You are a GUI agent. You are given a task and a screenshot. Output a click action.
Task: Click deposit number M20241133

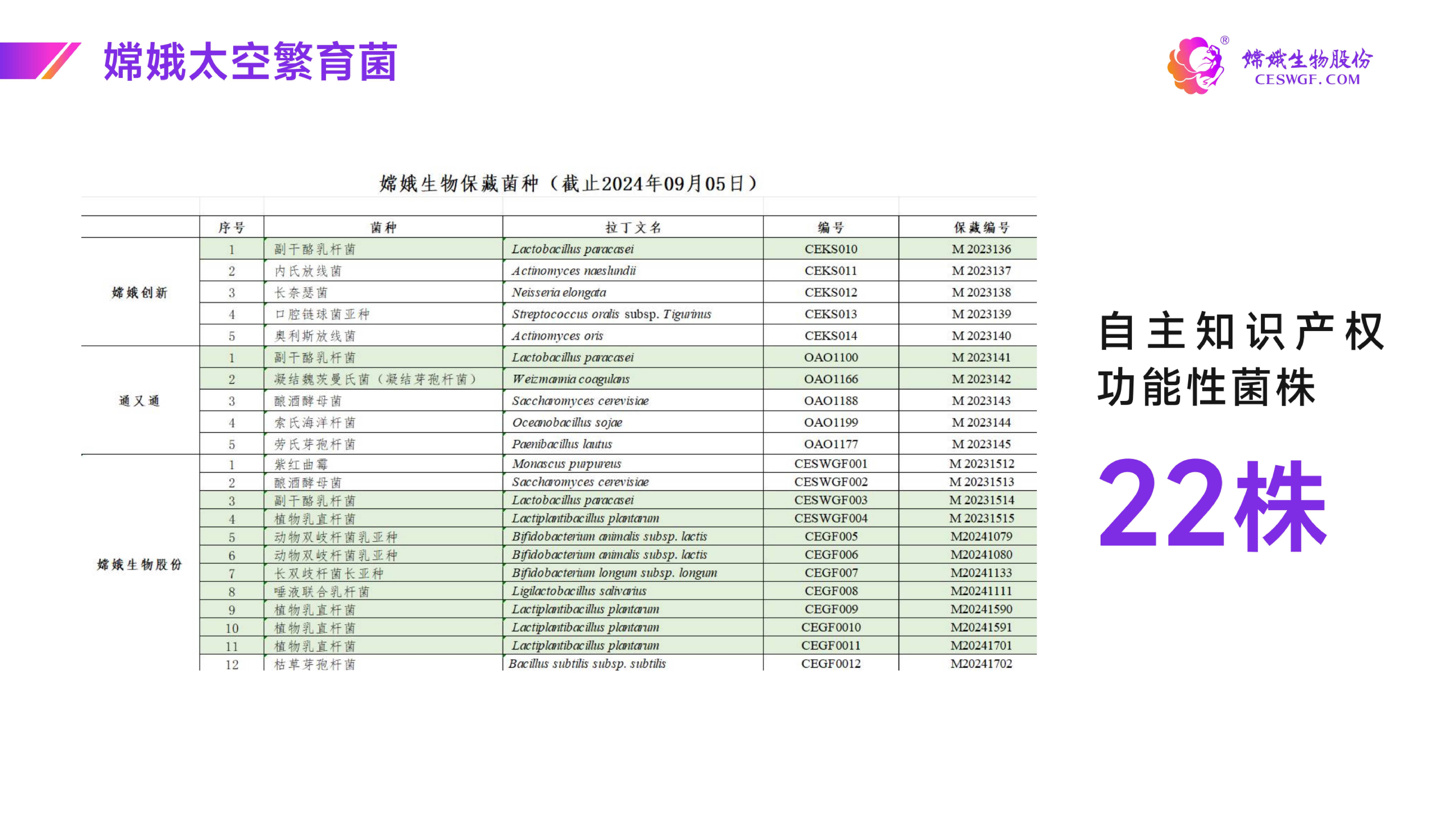point(981,573)
